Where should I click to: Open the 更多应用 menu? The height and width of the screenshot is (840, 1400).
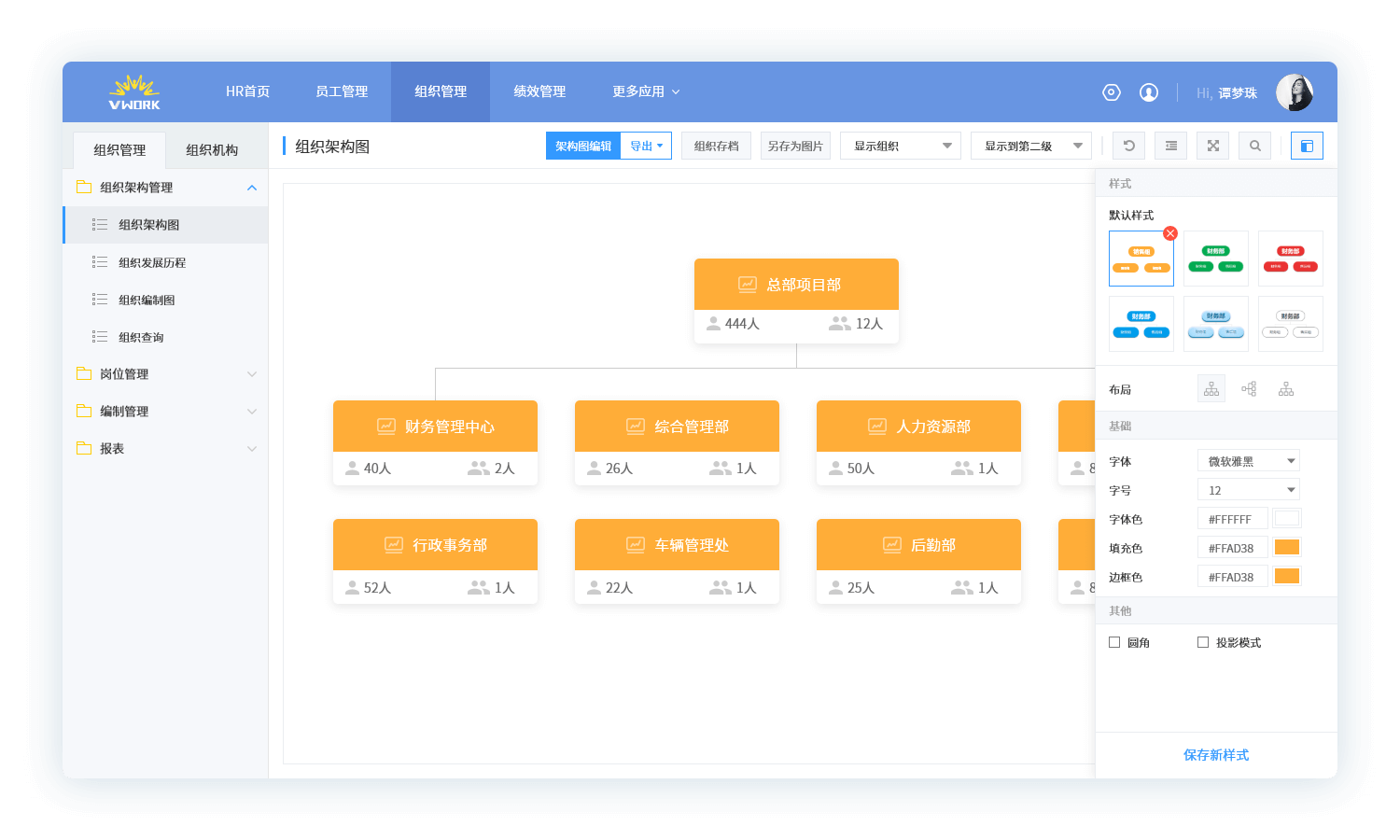(x=646, y=91)
